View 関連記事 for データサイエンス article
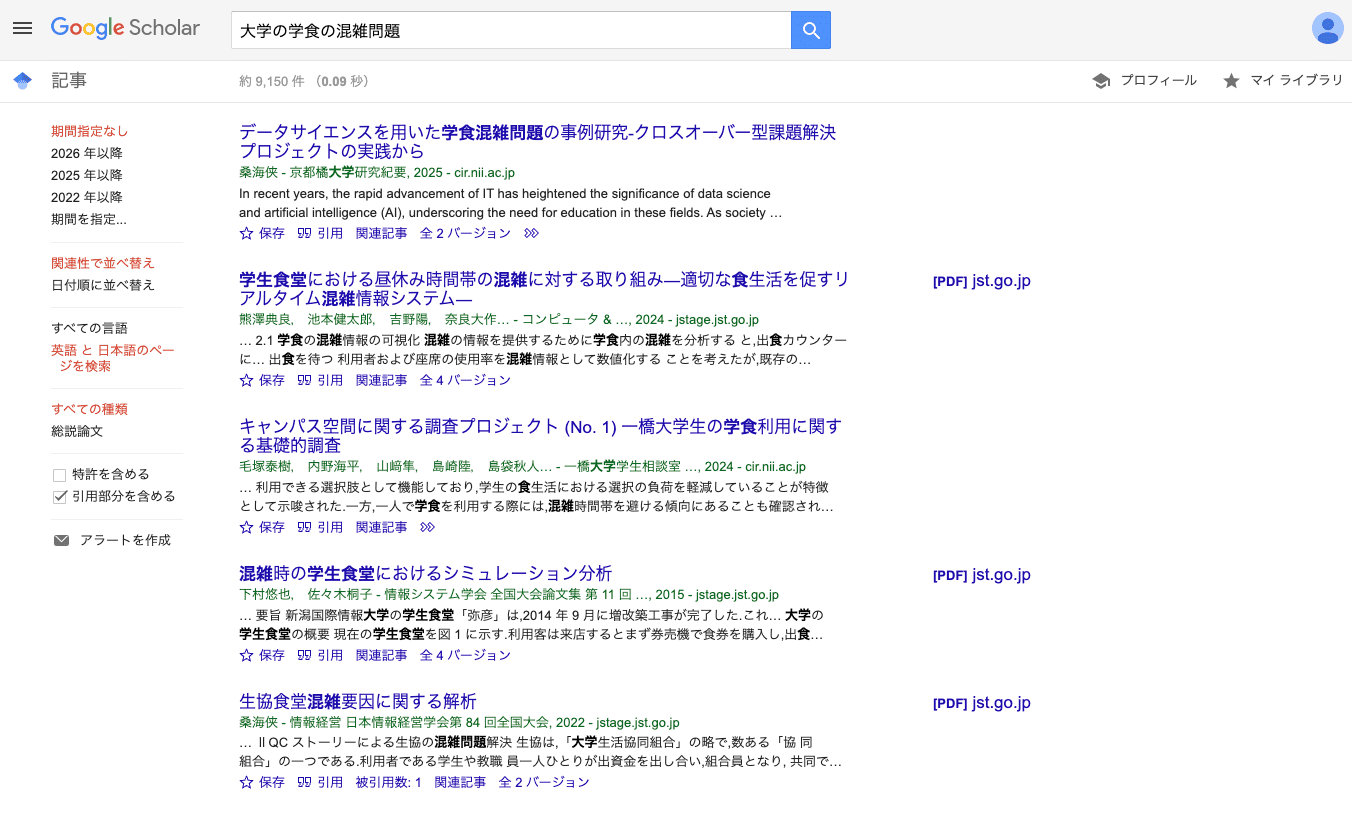Viewport: 1352px width, 813px height. click(x=381, y=233)
